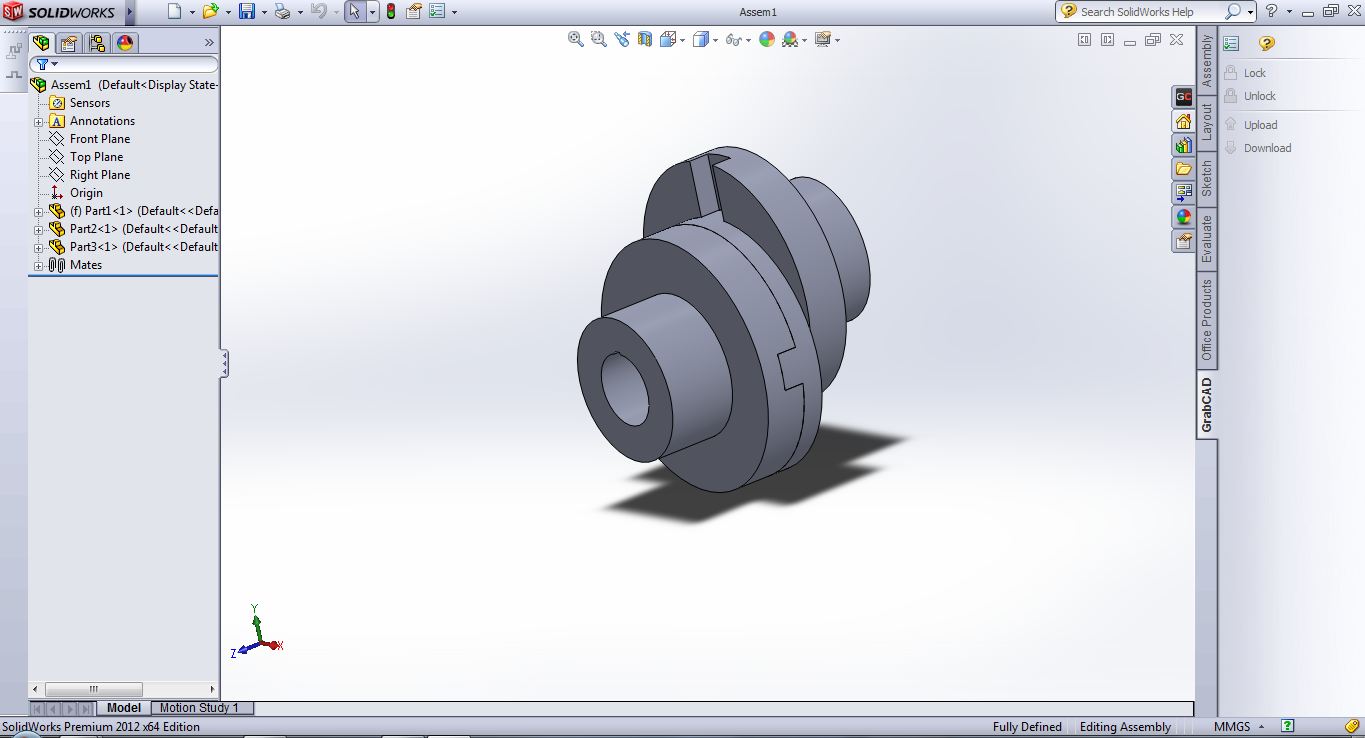This screenshot has height=738, width=1365.
Task: Click the Edit Appearance color ball icon
Action: (x=767, y=39)
